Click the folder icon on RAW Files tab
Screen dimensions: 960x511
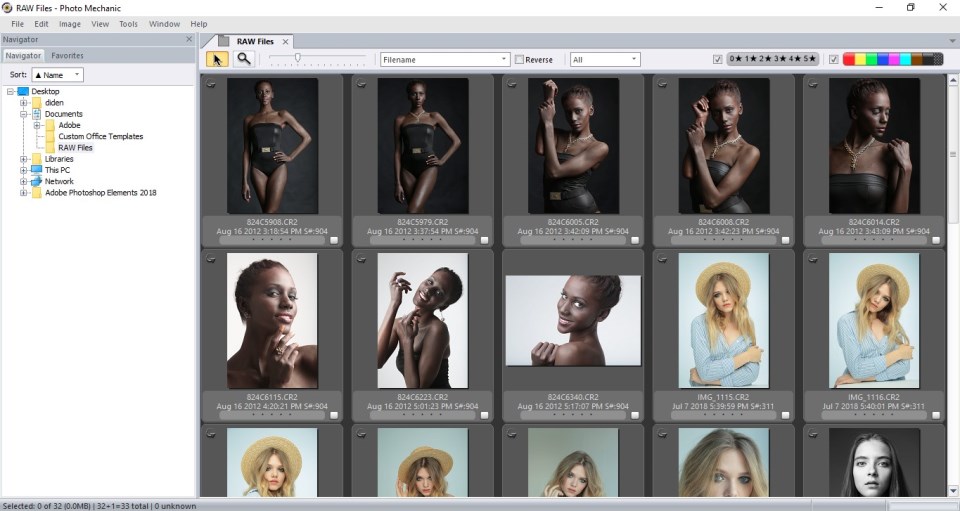pos(224,41)
